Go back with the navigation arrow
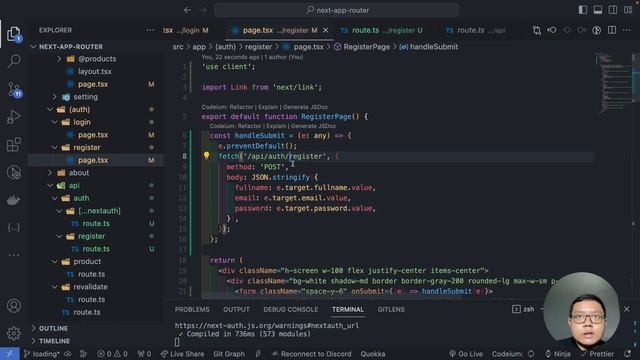Viewport: 640px width, 360px height. [x=188, y=10]
